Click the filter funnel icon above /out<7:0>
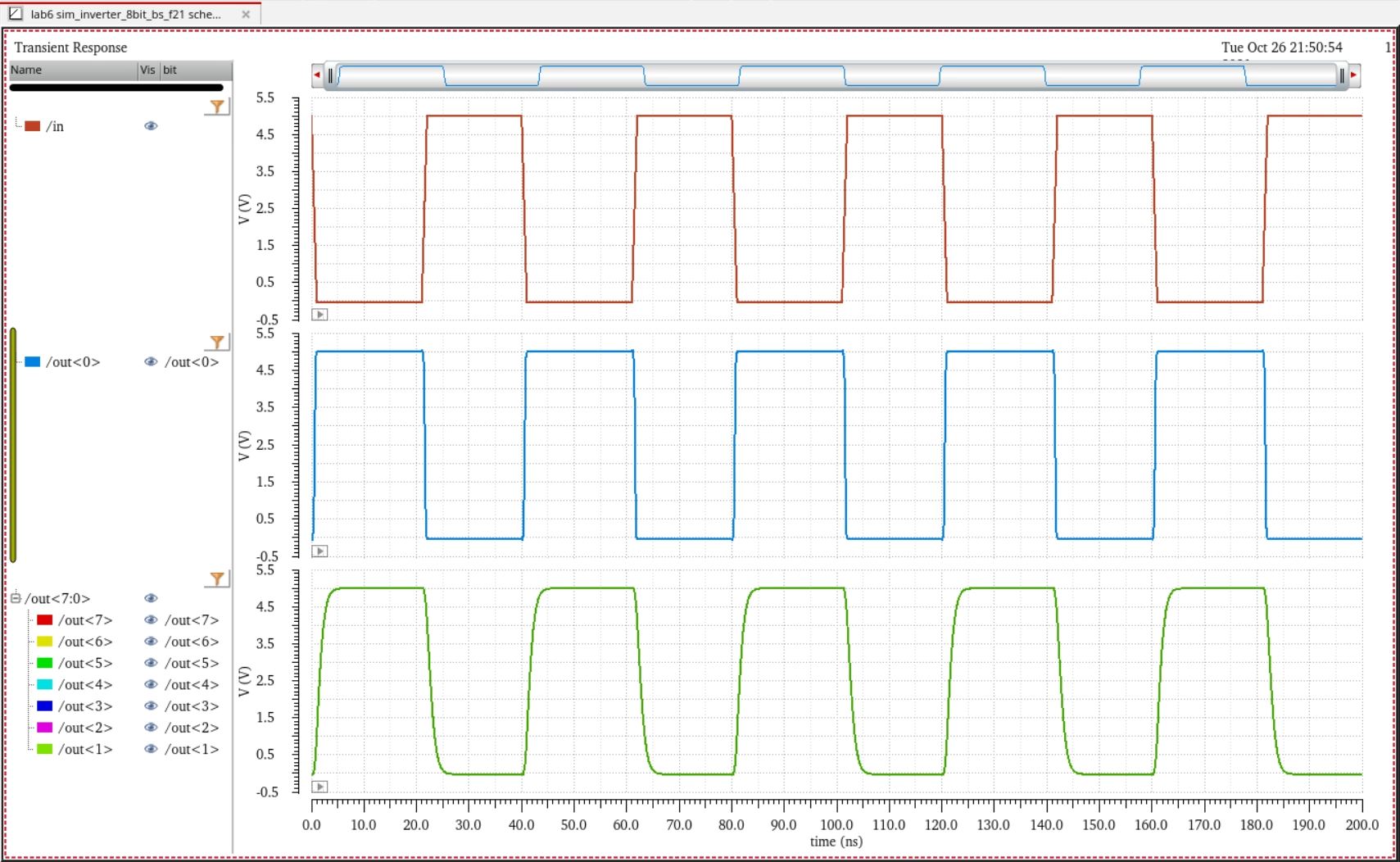 pos(217,578)
